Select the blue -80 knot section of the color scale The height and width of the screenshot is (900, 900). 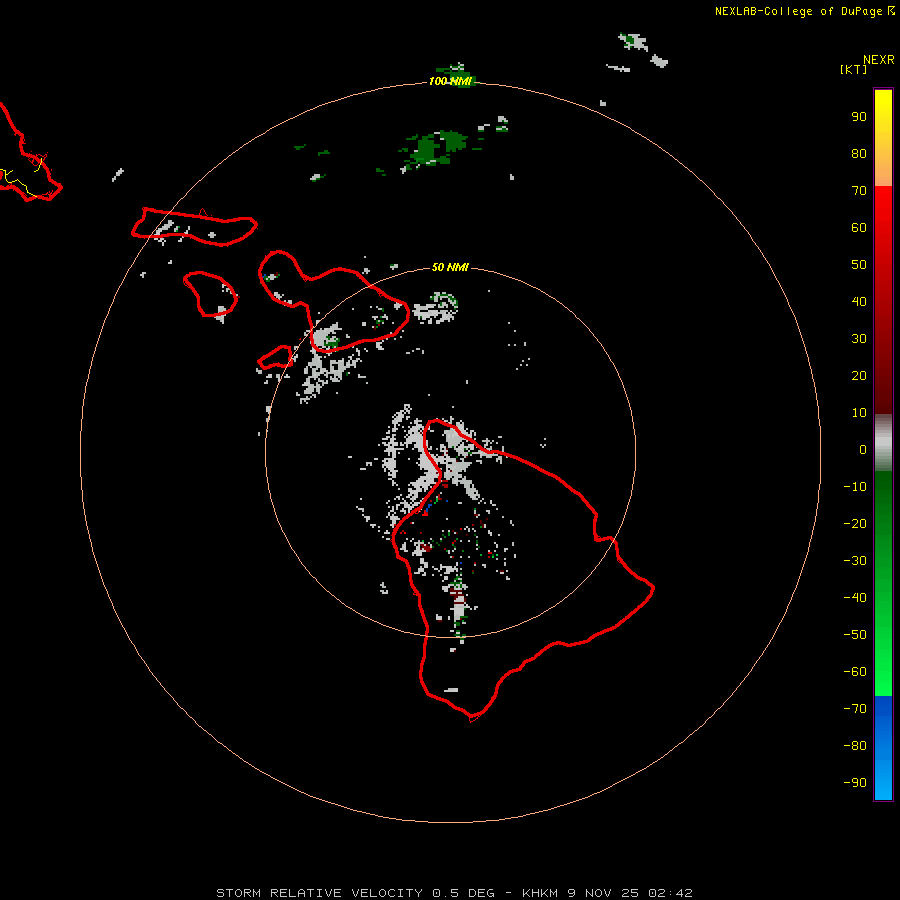coord(883,746)
